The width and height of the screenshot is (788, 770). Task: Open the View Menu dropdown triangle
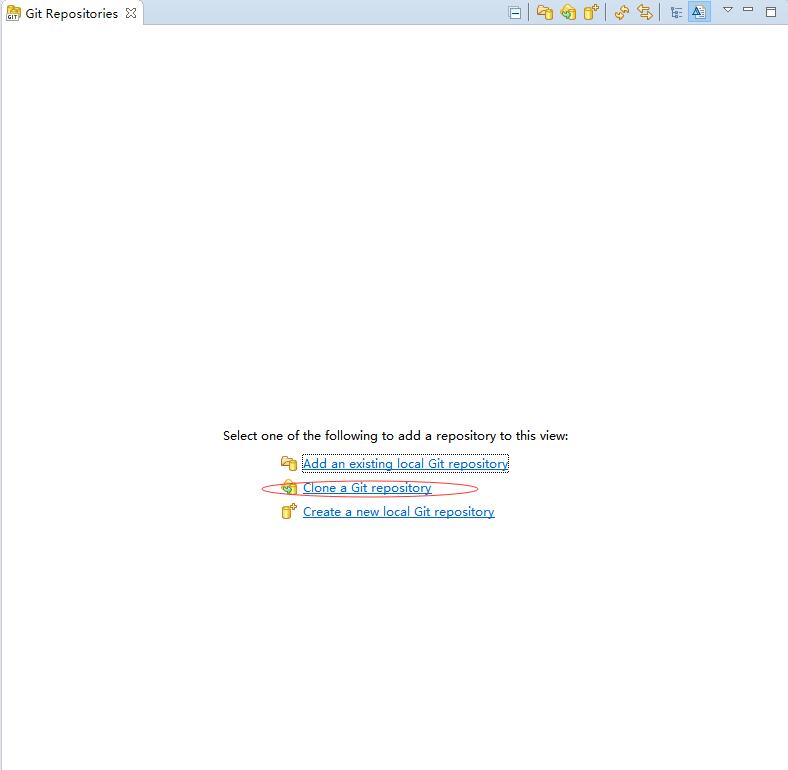click(728, 10)
